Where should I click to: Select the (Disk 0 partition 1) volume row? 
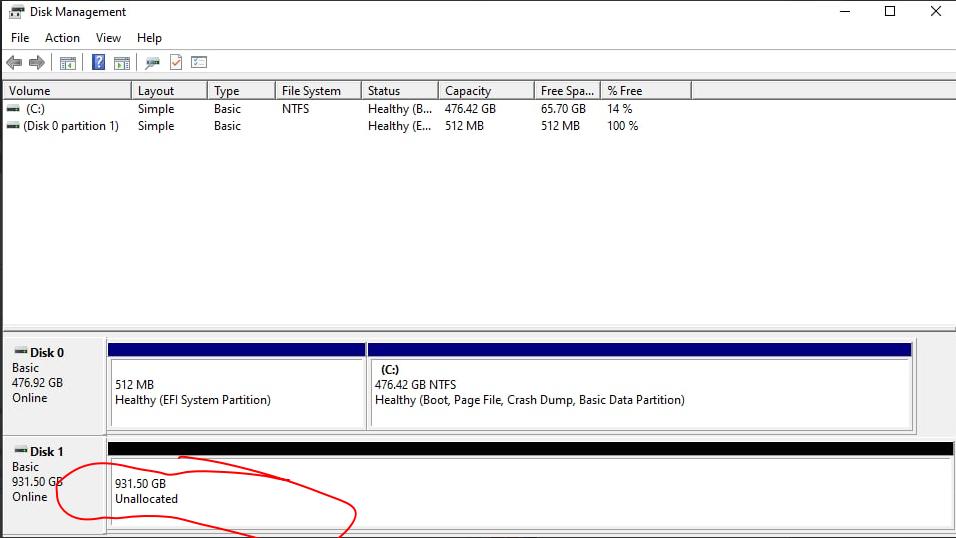[71, 126]
